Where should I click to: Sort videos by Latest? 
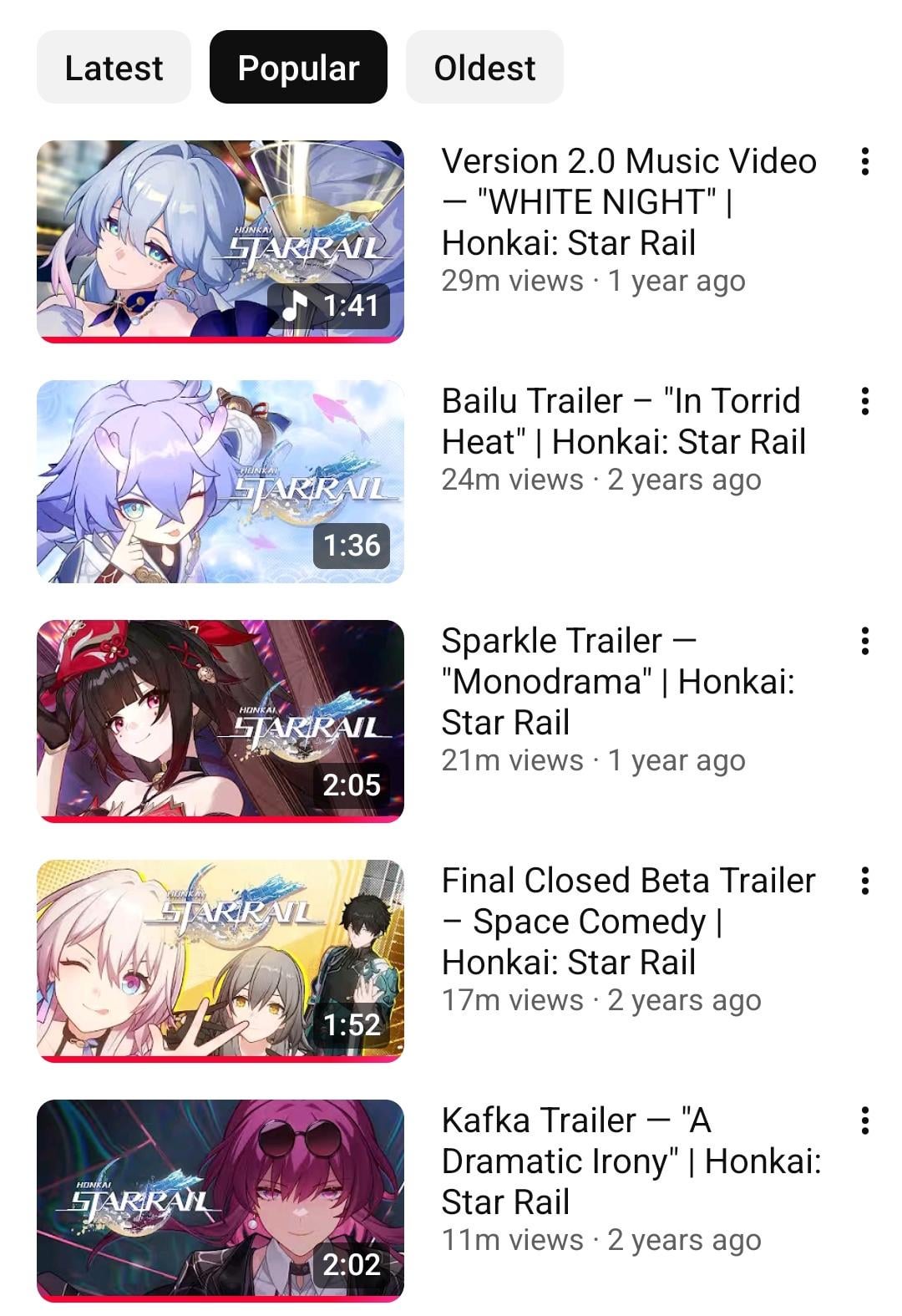(114, 67)
